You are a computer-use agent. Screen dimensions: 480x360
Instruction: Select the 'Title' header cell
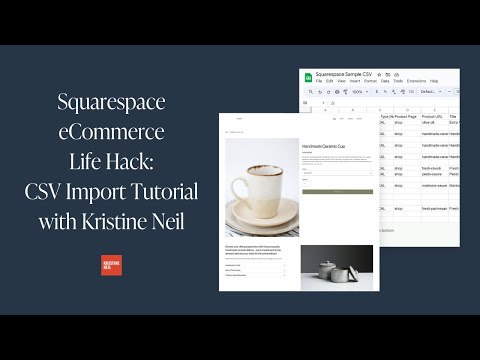point(454,117)
